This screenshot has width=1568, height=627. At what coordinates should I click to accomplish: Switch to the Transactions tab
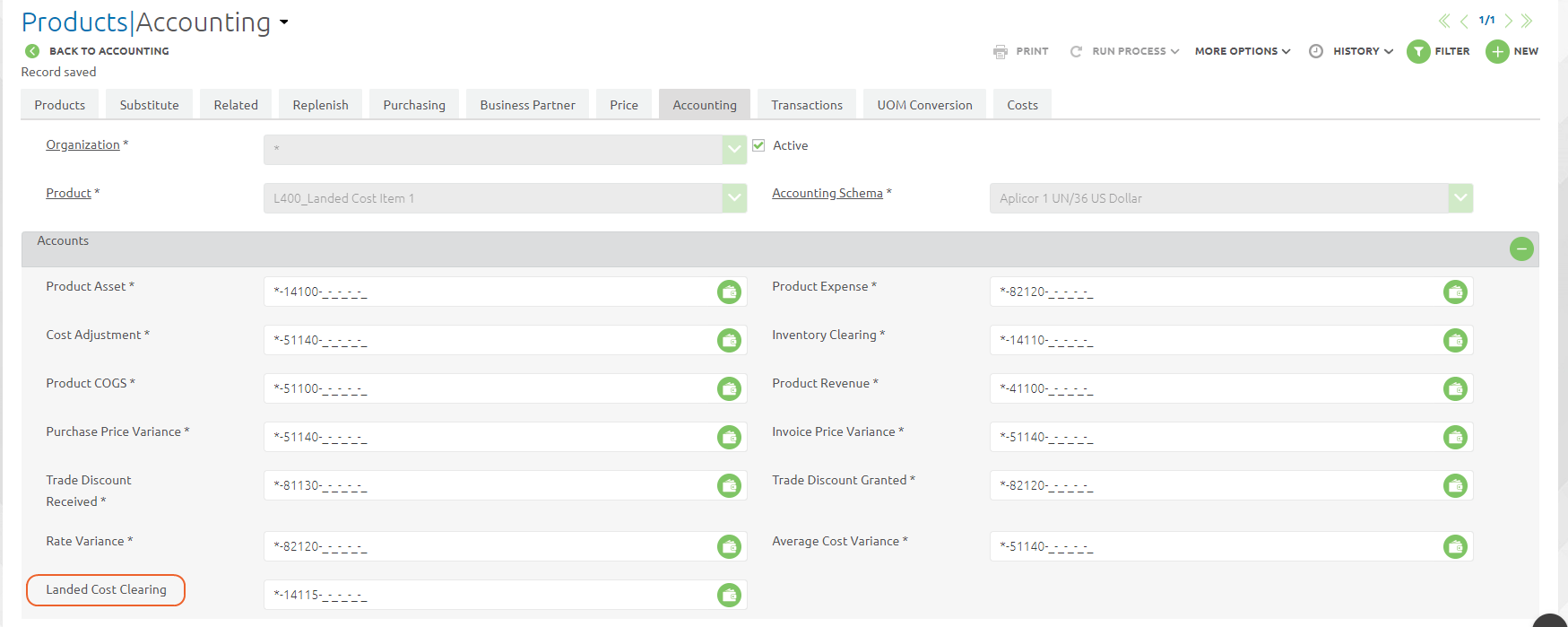click(806, 105)
